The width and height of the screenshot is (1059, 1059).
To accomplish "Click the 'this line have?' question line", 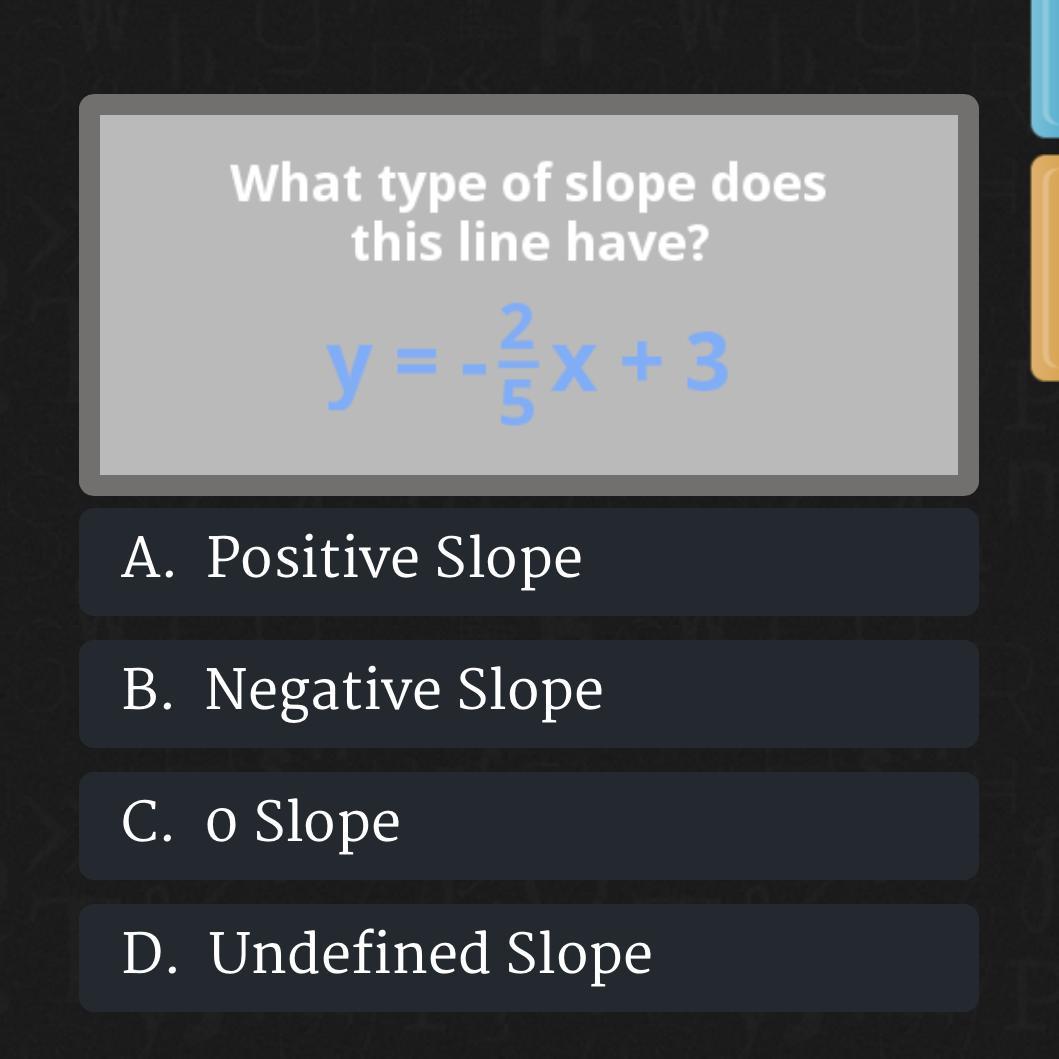I will click(x=530, y=242).
